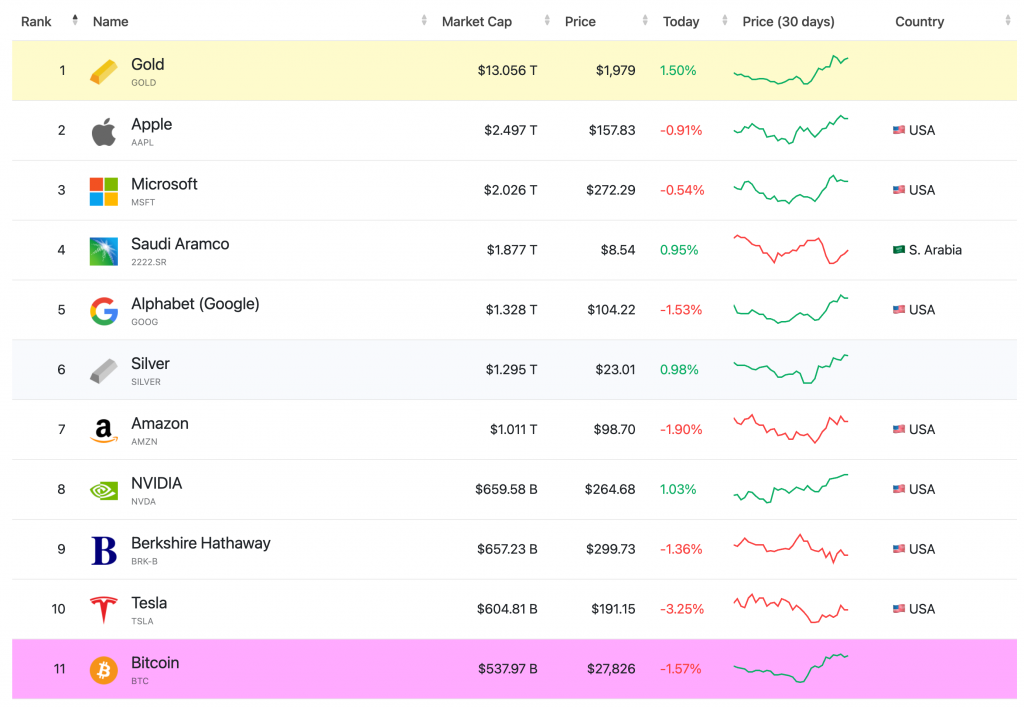Open the Tesla company link
Viewport: 1024px width, 707px height.
click(149, 603)
